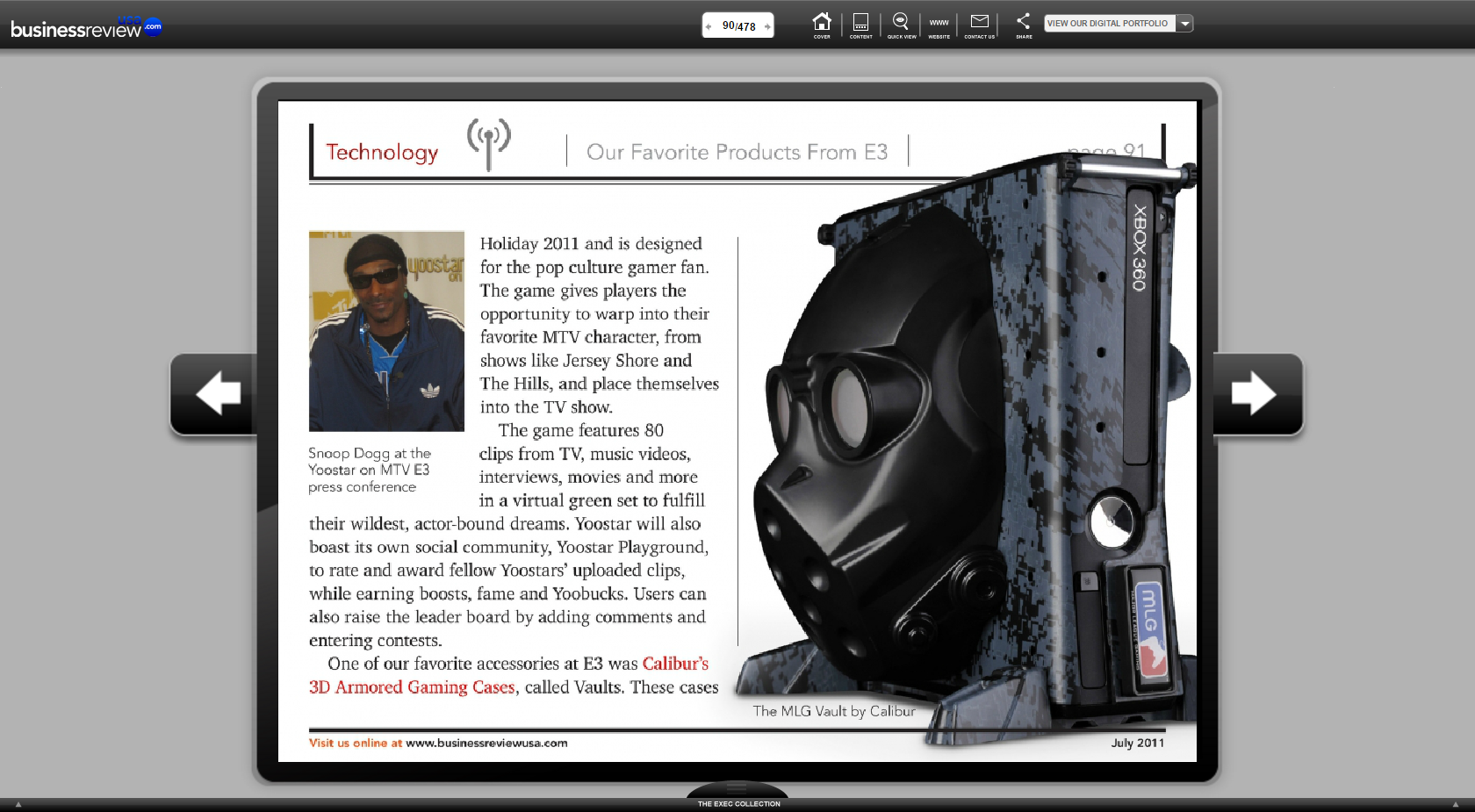Click the bottom-right up-arrow expander

1455,804
